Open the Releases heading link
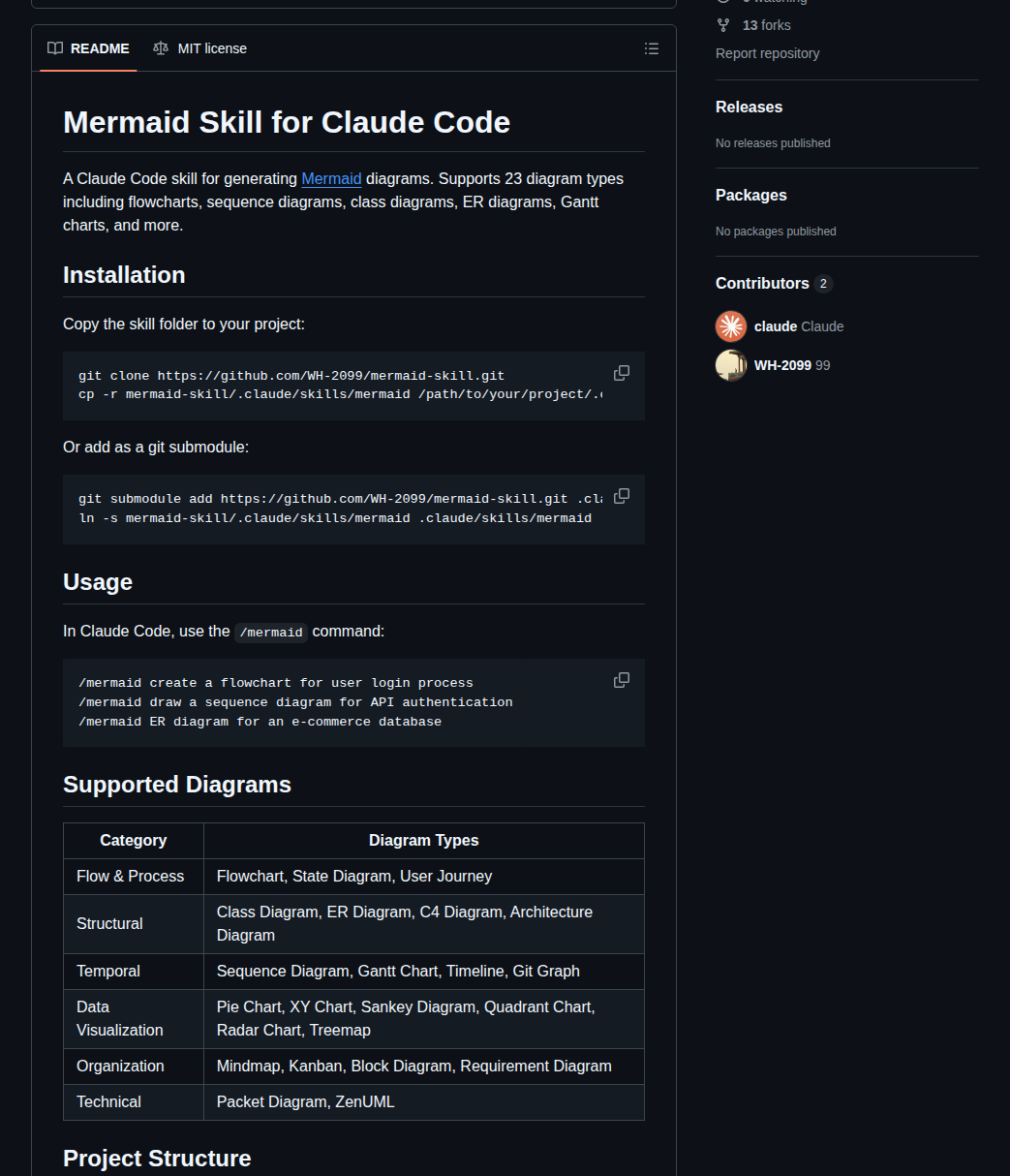The width and height of the screenshot is (1010, 1176). 749,107
